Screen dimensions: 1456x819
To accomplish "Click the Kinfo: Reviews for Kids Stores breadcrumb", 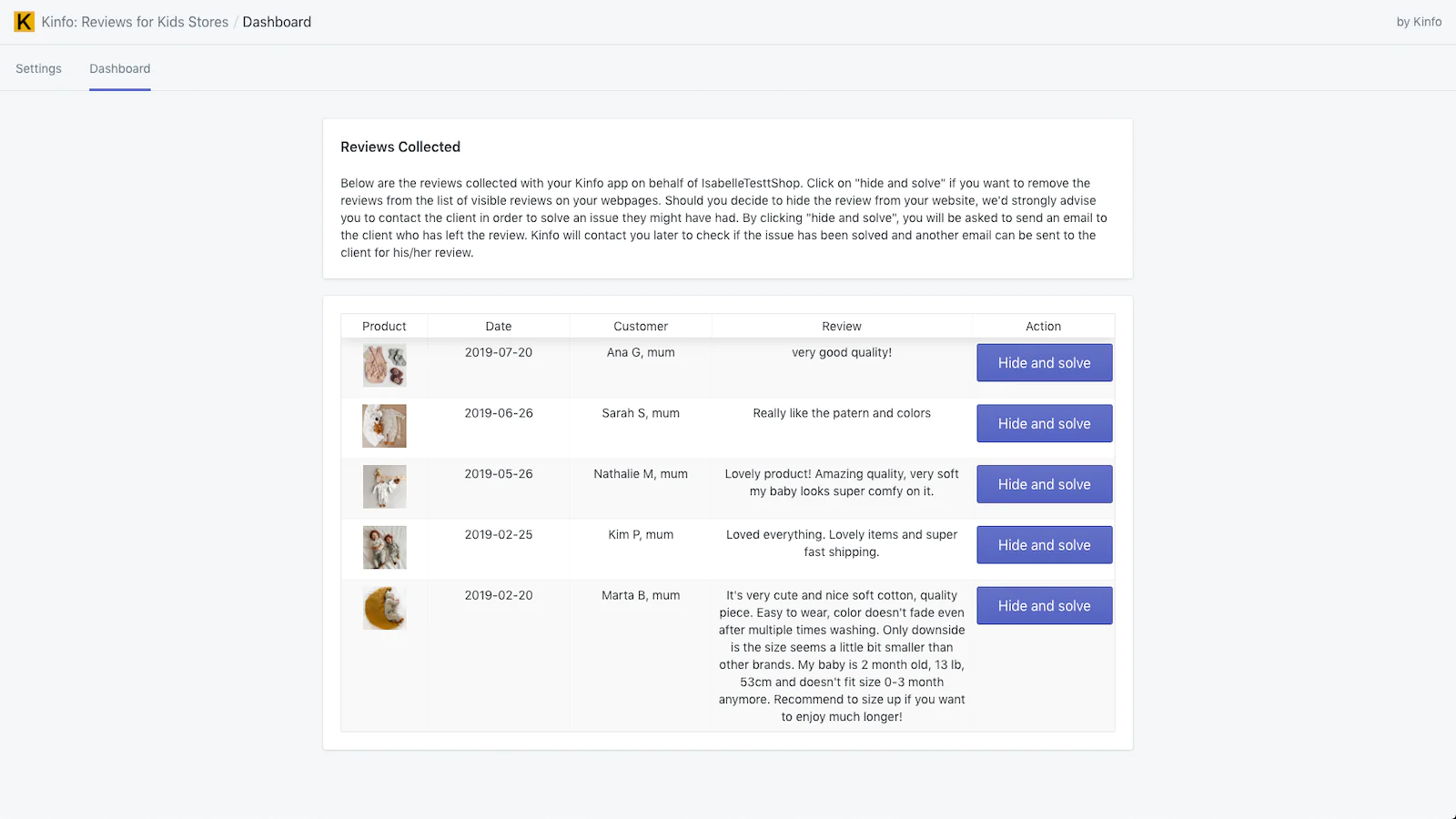I will click(135, 22).
